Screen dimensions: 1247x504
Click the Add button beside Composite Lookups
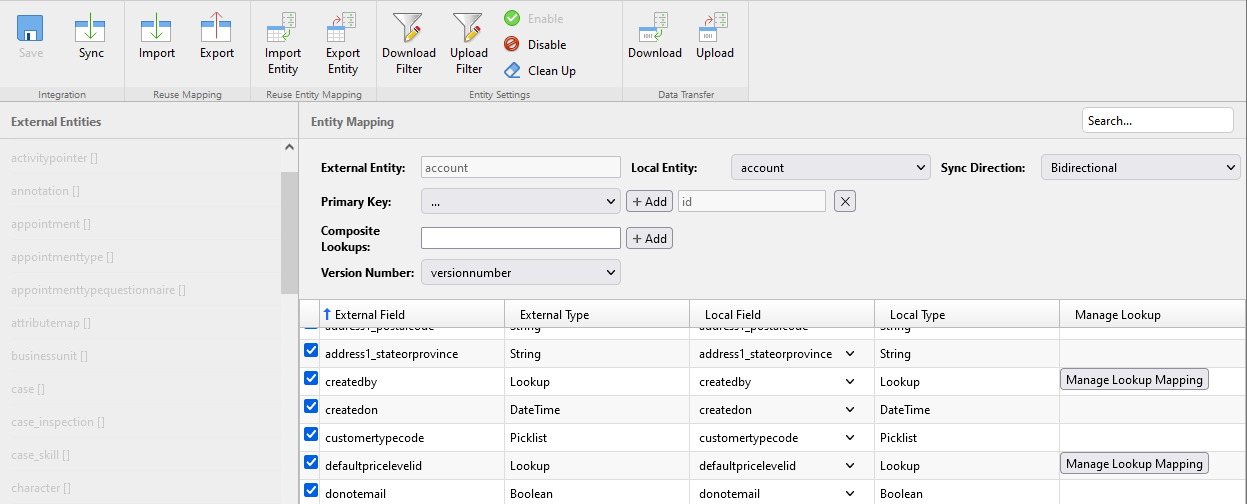coord(649,239)
